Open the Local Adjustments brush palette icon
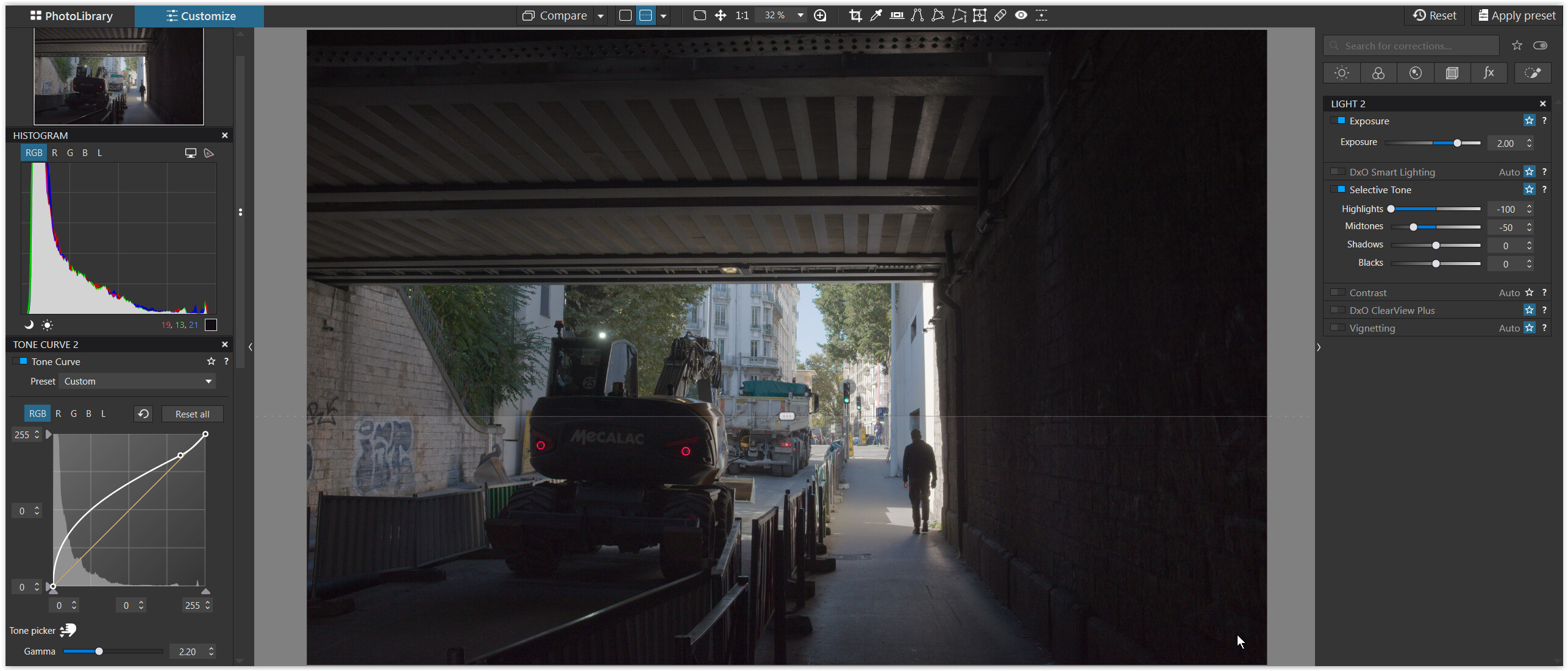1568x671 pixels. pyautogui.click(x=1532, y=73)
